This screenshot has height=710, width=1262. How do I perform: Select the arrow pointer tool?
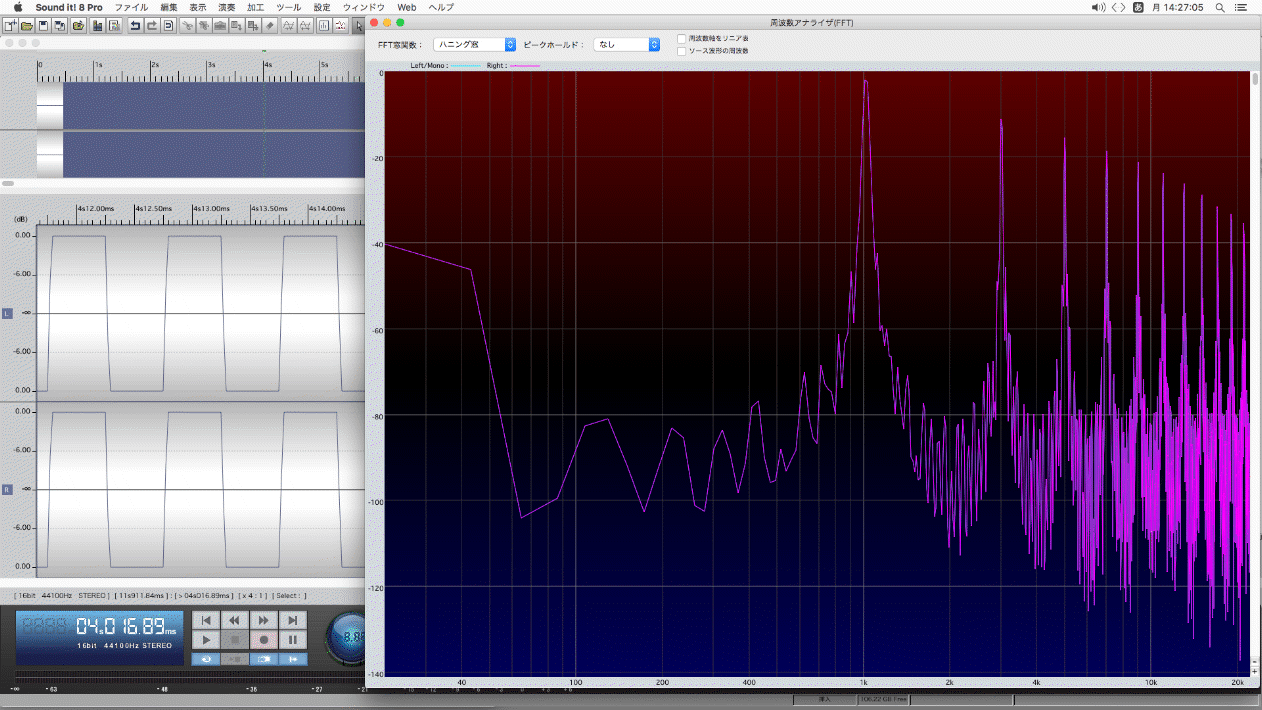click(359, 24)
